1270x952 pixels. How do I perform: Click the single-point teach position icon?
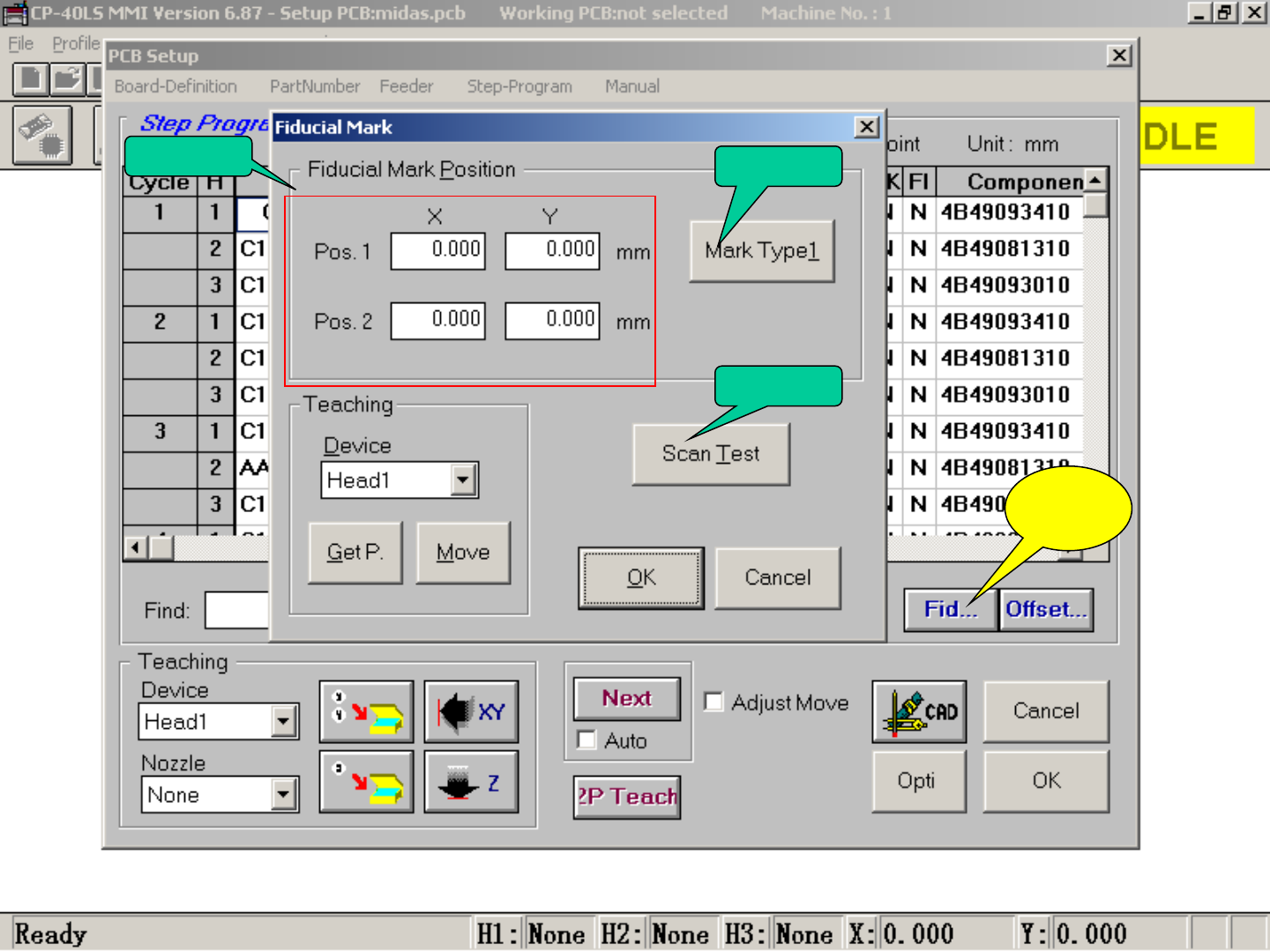coord(366,782)
